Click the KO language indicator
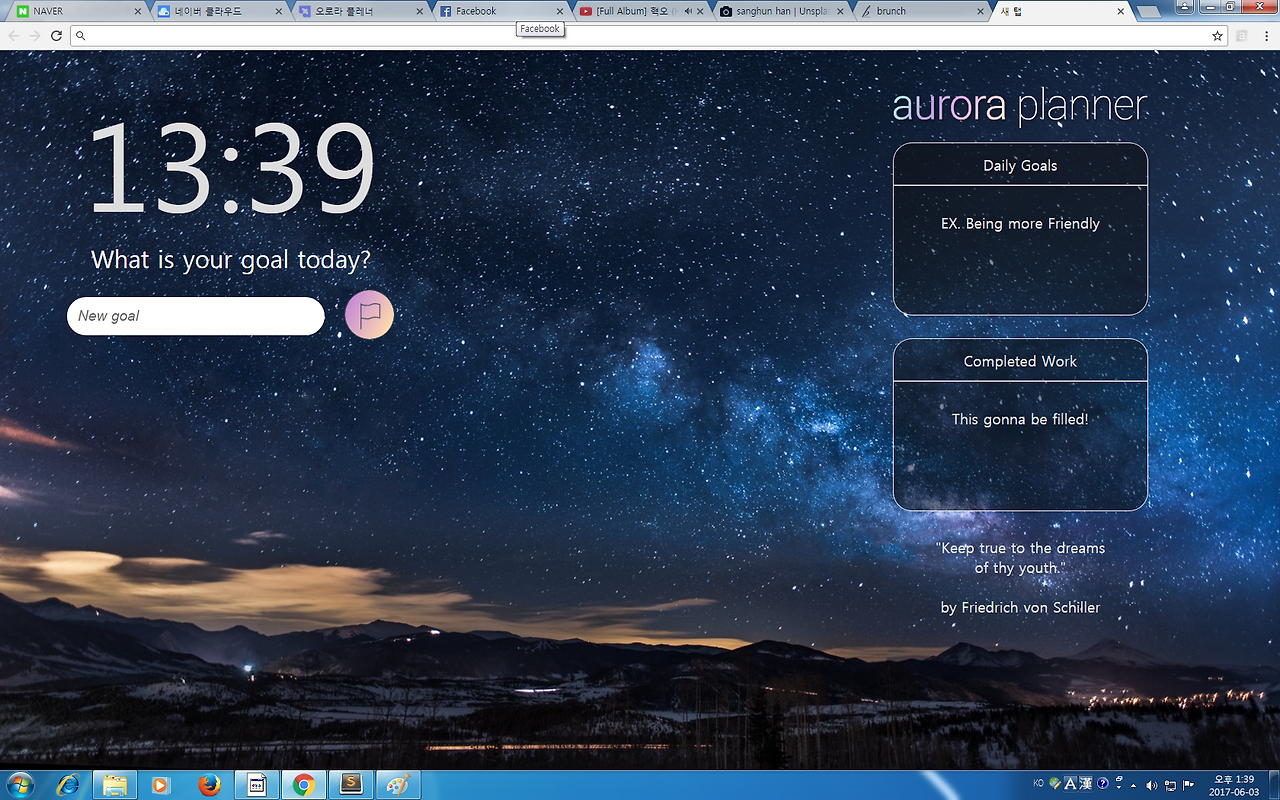This screenshot has height=800, width=1280. tap(1038, 783)
